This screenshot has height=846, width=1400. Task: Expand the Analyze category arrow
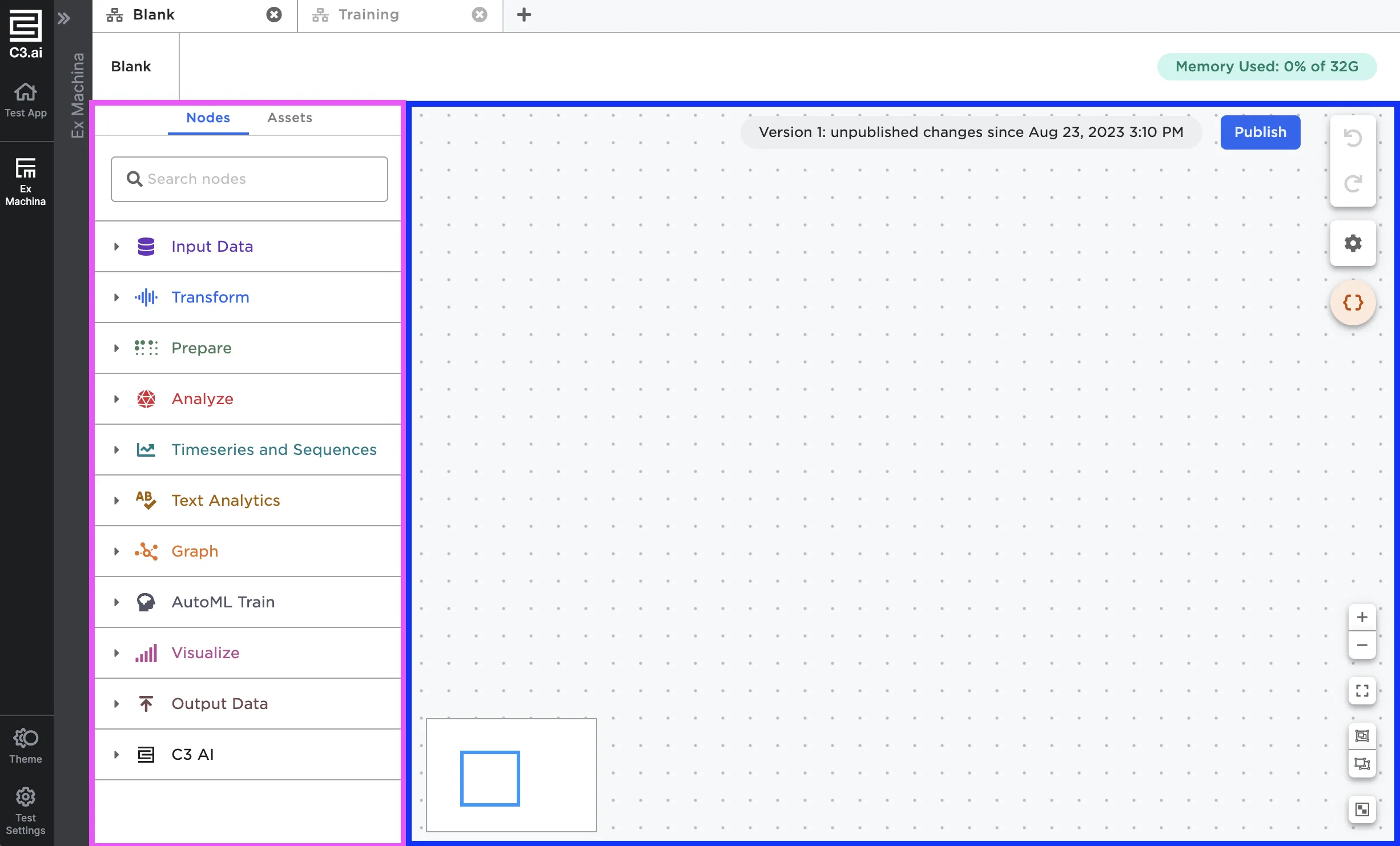(x=116, y=399)
